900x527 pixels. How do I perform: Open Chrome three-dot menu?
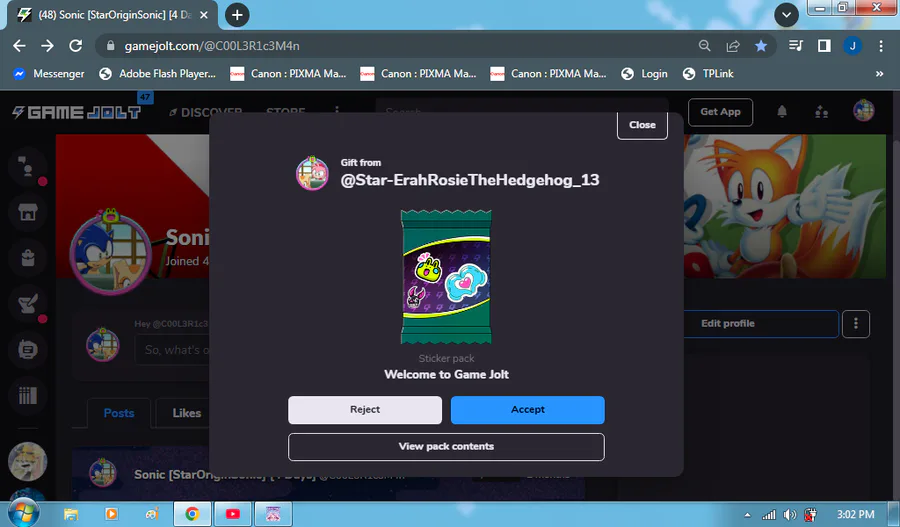click(x=881, y=46)
